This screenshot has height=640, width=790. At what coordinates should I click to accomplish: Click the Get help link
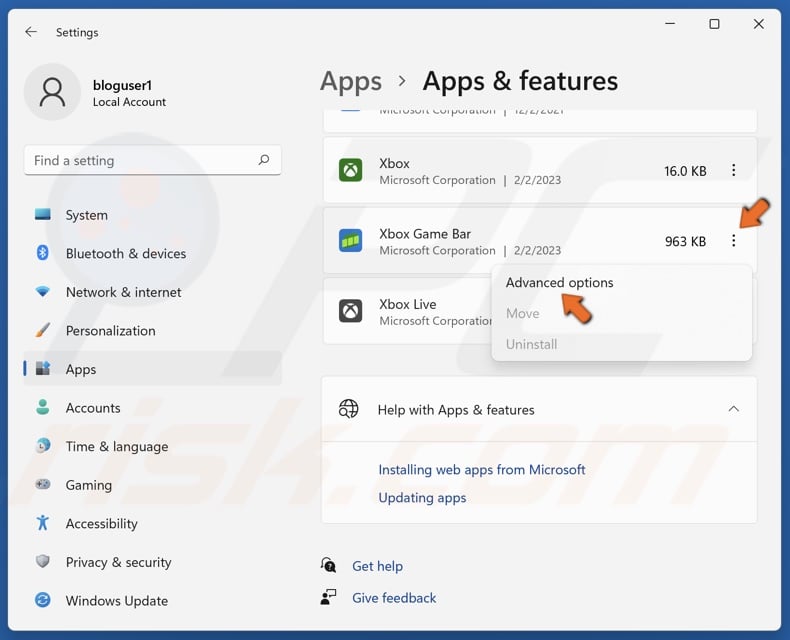pyautogui.click(x=377, y=566)
